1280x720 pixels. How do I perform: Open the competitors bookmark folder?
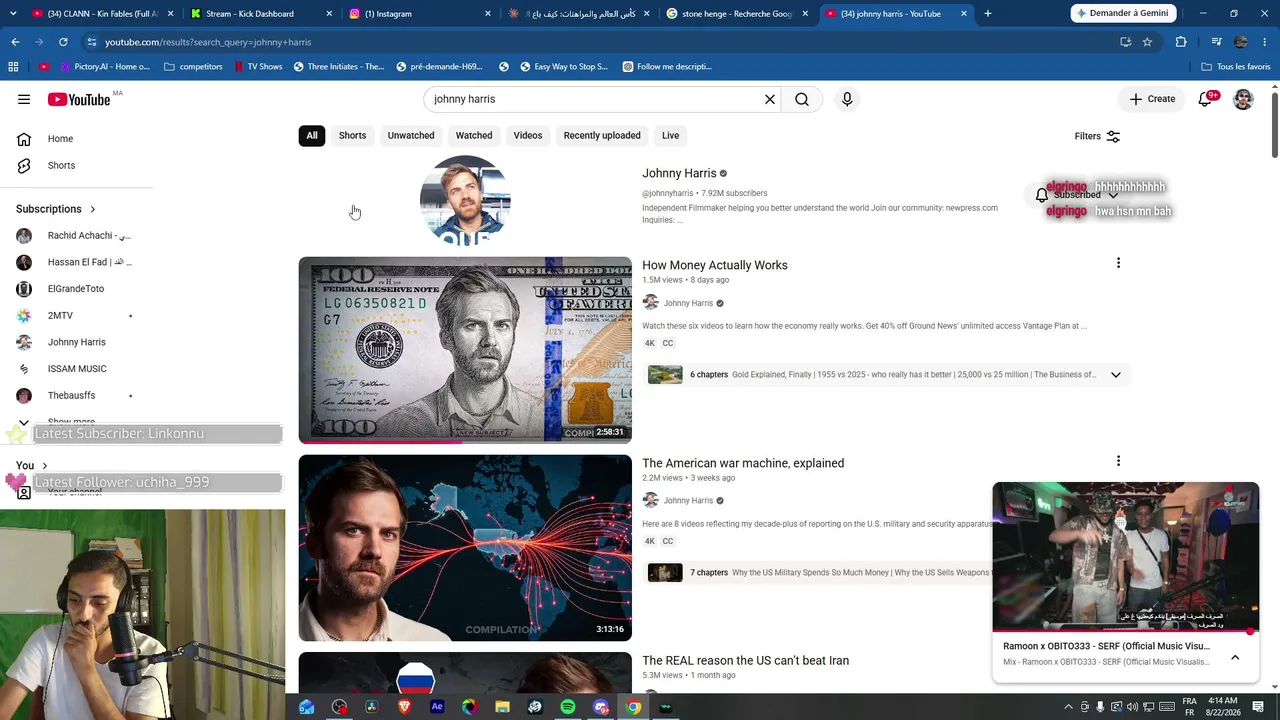(193, 67)
